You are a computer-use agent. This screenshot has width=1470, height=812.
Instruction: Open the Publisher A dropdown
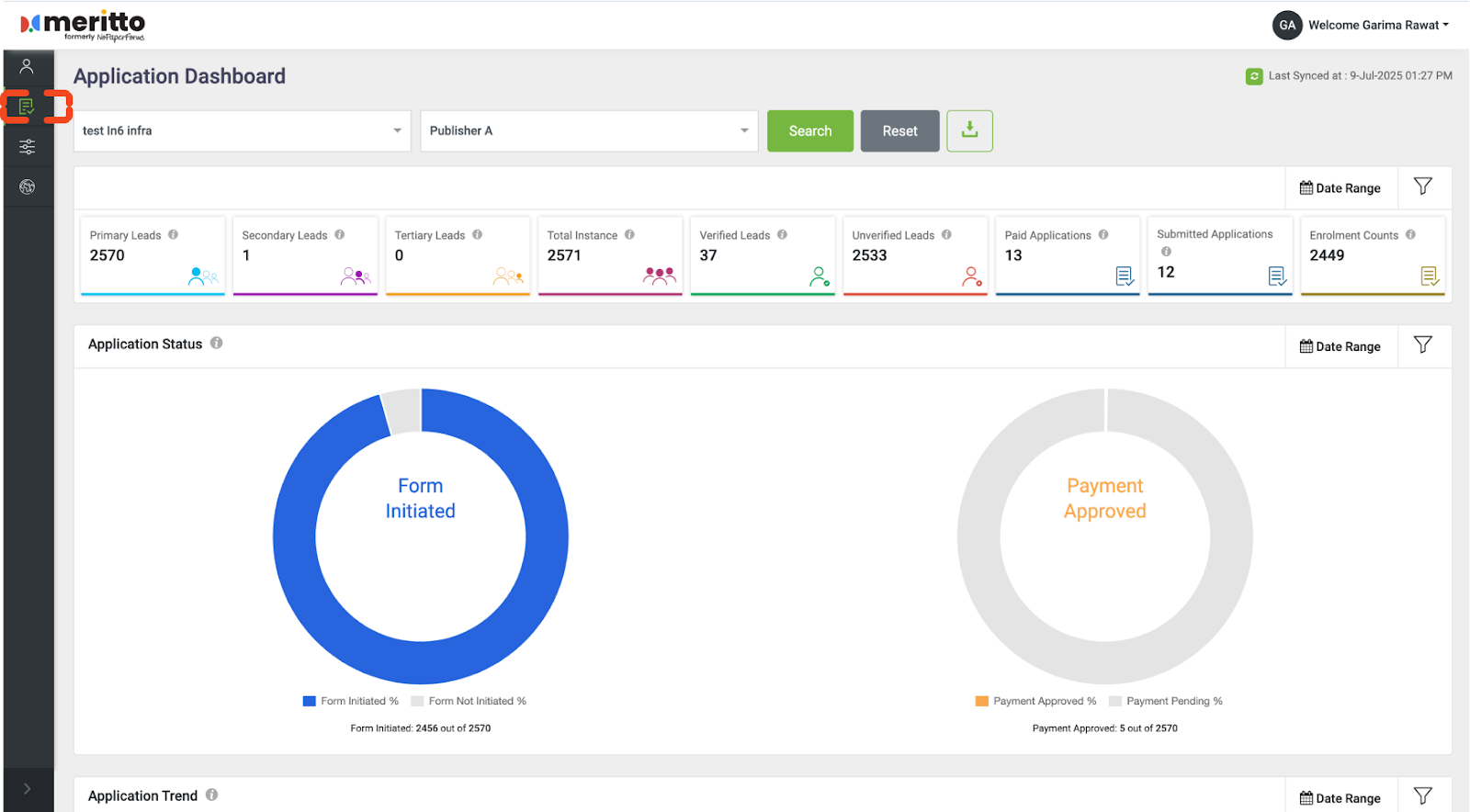click(589, 130)
